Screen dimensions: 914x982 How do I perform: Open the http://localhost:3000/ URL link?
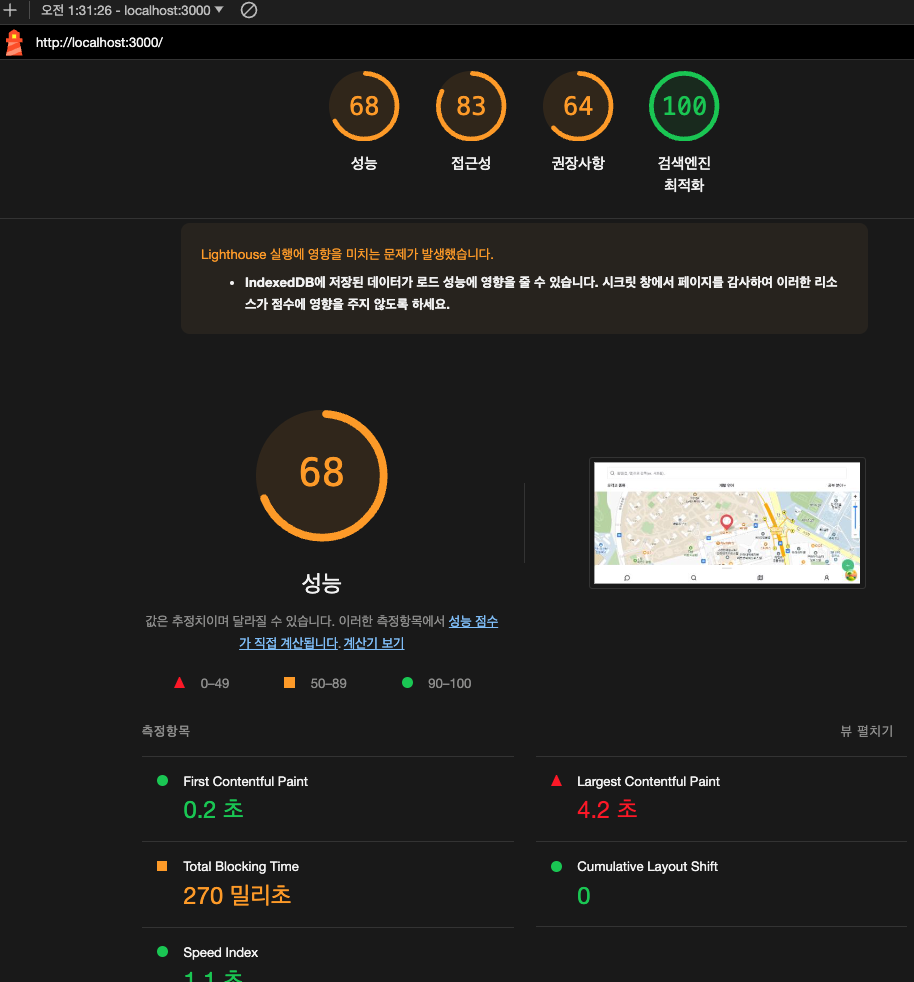pos(99,43)
